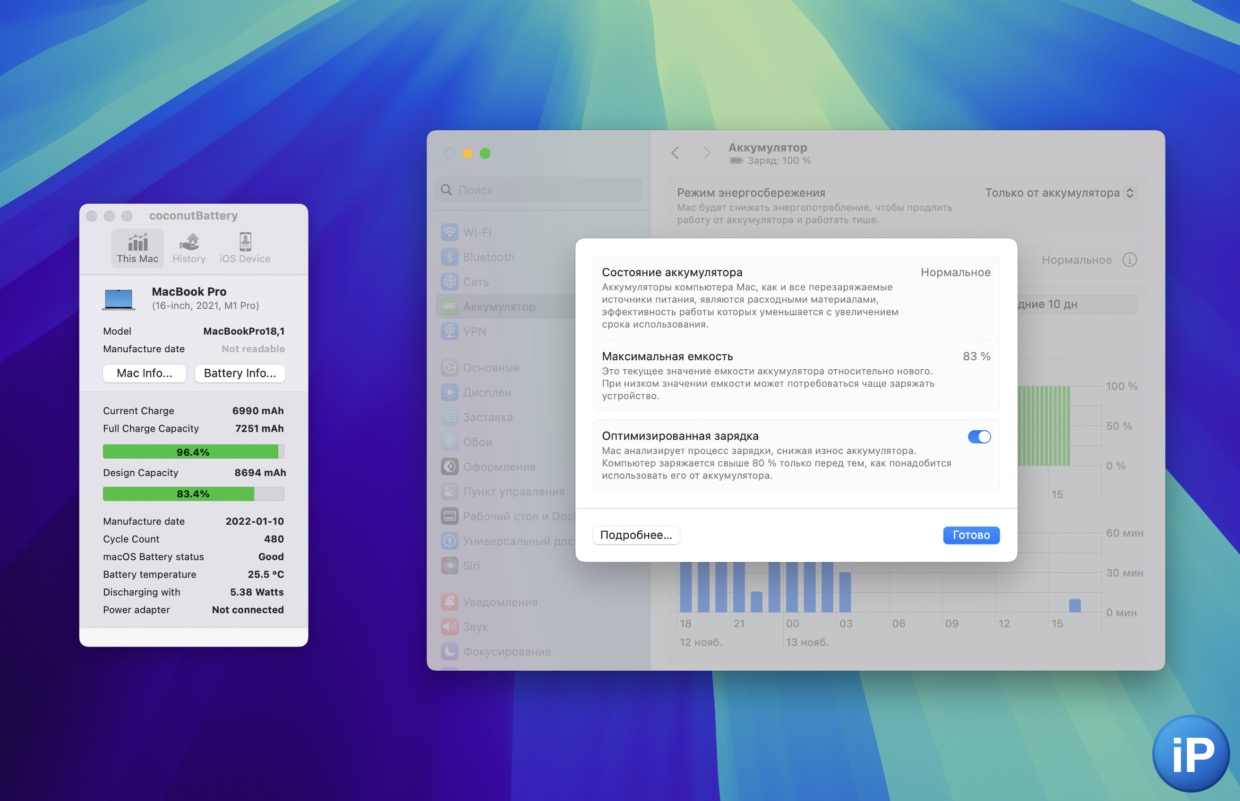Open Только от аккумулятора dropdown
Image resolution: width=1240 pixels, height=801 pixels.
tap(1060, 193)
